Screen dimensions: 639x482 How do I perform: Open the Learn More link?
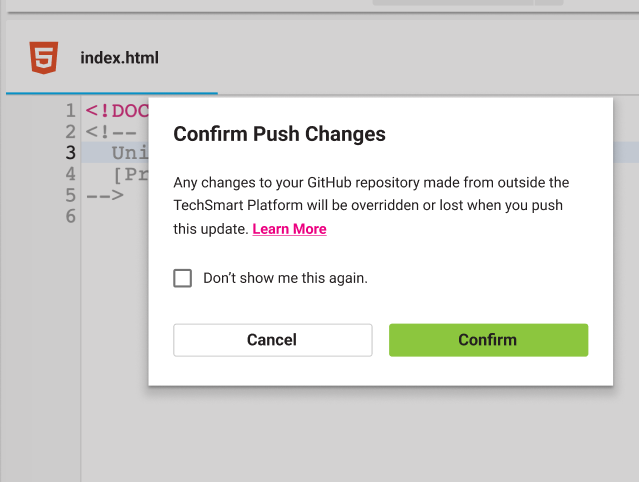point(289,229)
